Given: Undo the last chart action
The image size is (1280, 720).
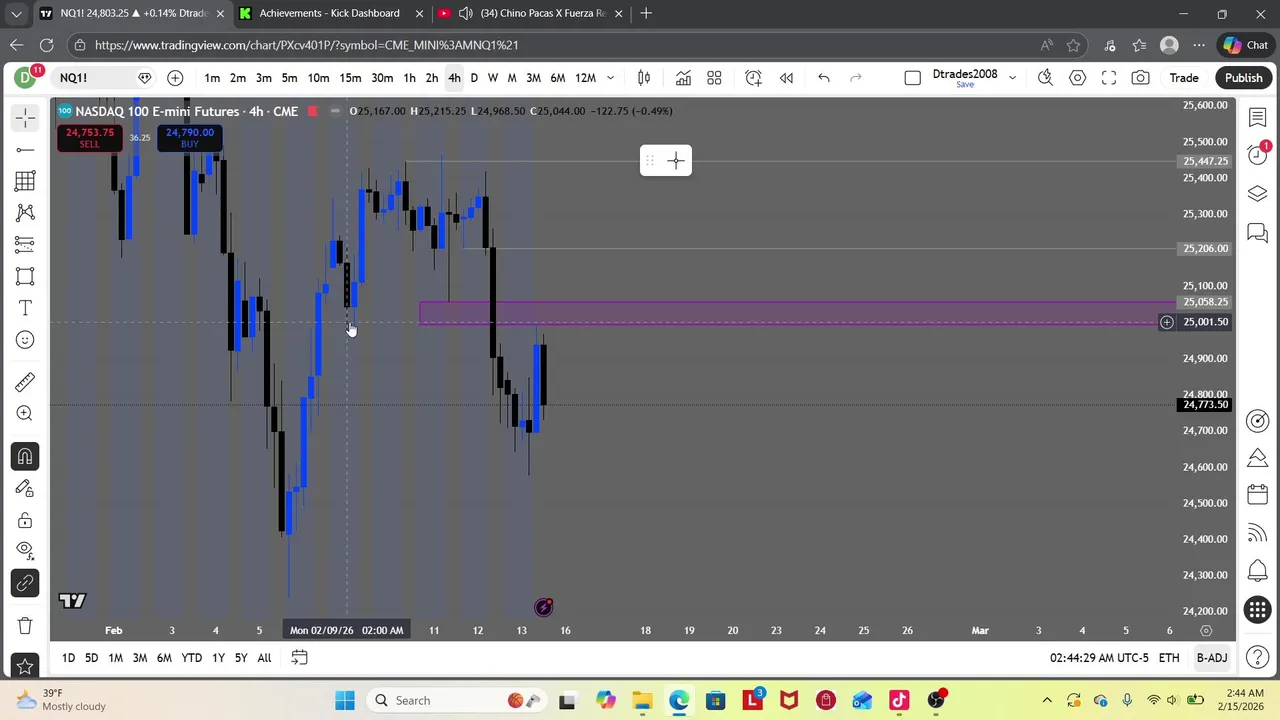Looking at the screenshot, I should click(x=824, y=78).
